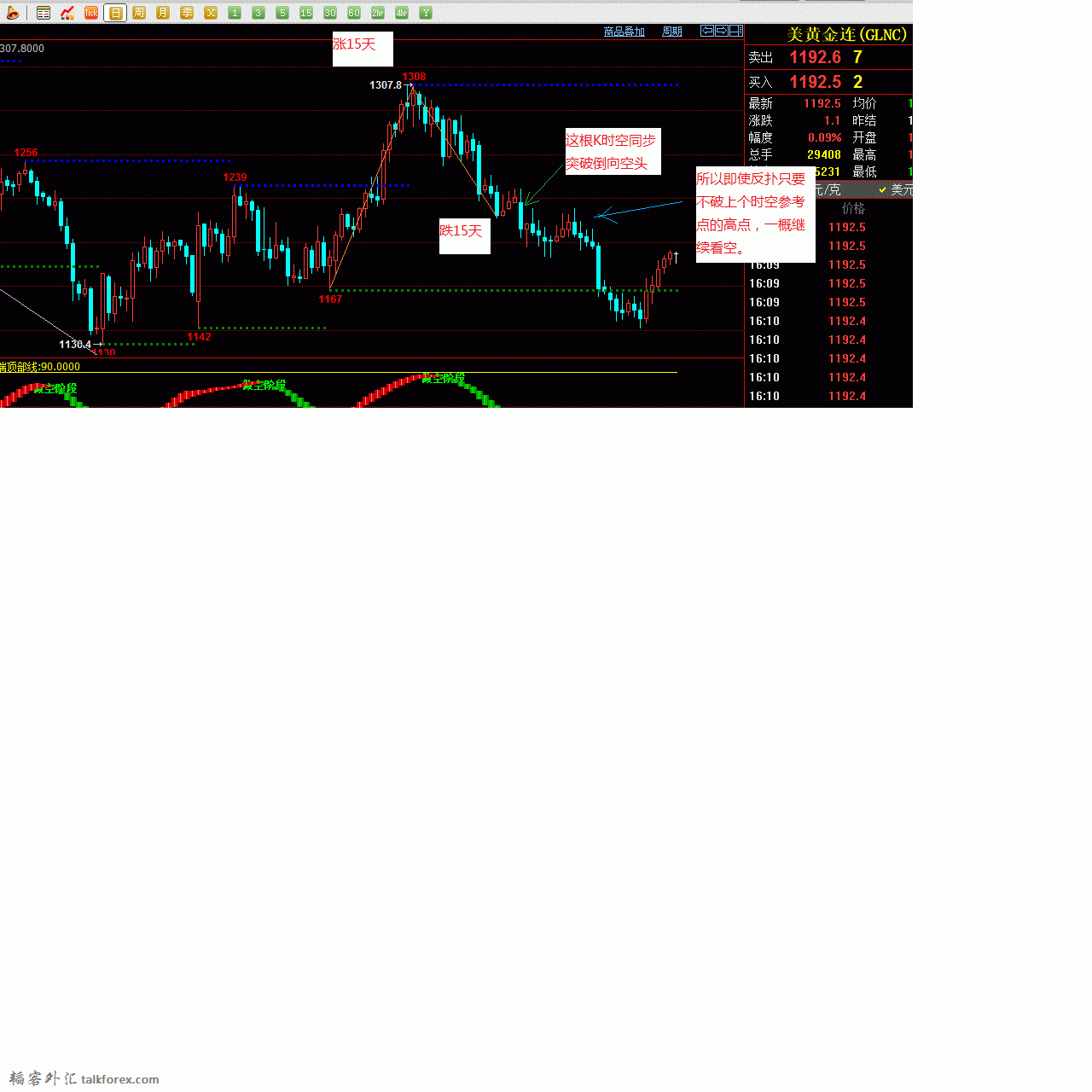Click the left arrow chart navigation icon
The width and height of the screenshot is (1092, 1092).
707,31
